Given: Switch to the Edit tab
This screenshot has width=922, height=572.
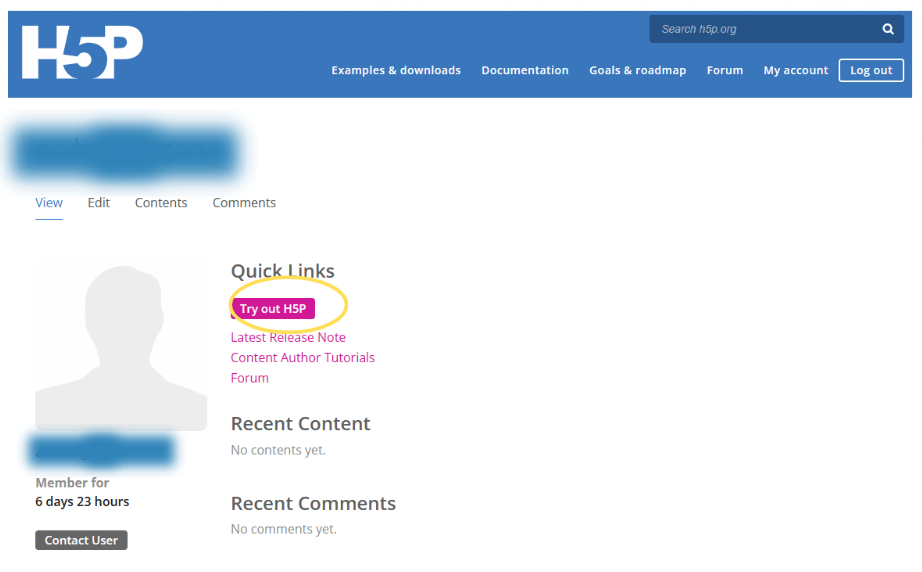Looking at the screenshot, I should point(99,203).
